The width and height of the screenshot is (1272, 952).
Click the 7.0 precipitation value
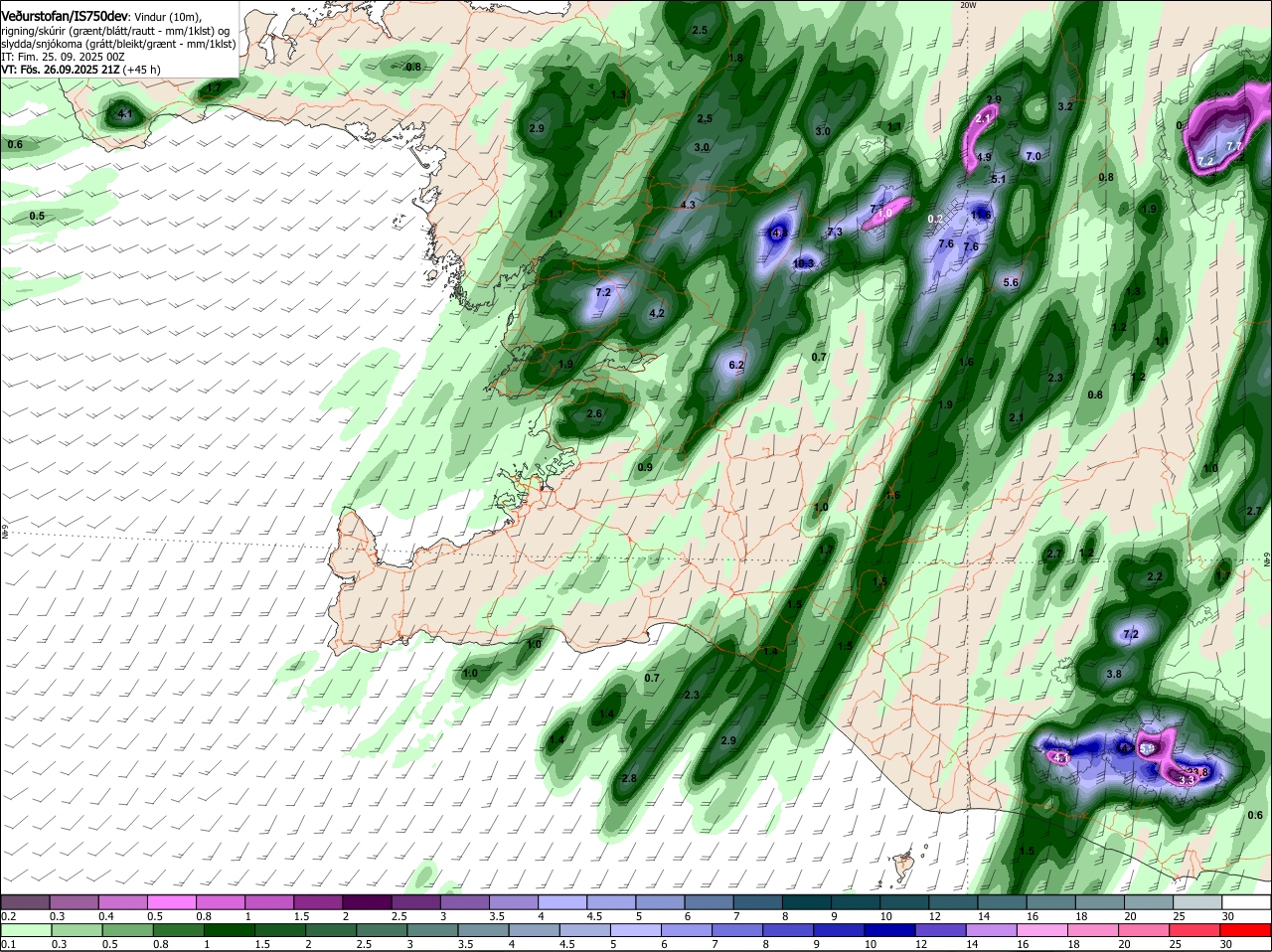[1033, 156]
